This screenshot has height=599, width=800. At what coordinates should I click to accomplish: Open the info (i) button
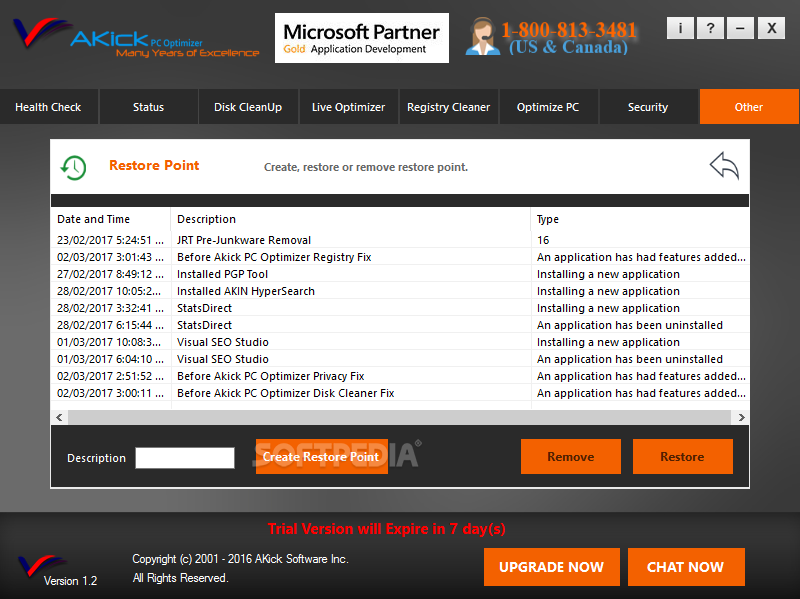coord(680,28)
